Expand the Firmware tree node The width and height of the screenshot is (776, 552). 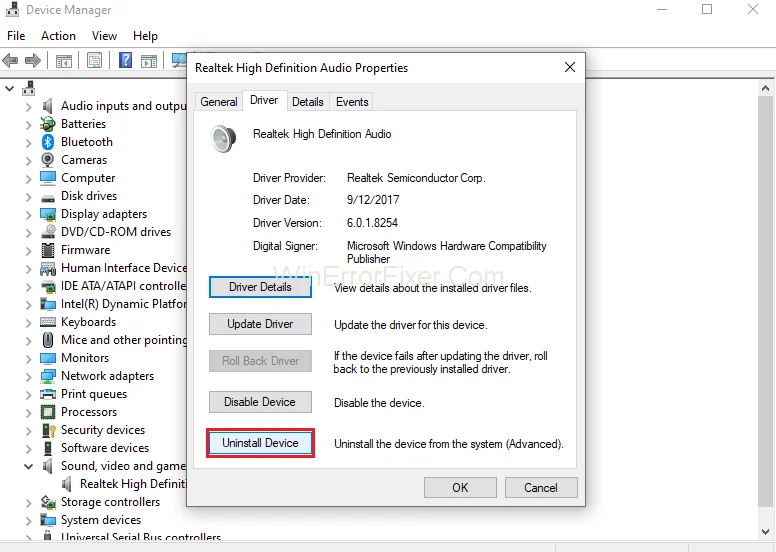28,251
